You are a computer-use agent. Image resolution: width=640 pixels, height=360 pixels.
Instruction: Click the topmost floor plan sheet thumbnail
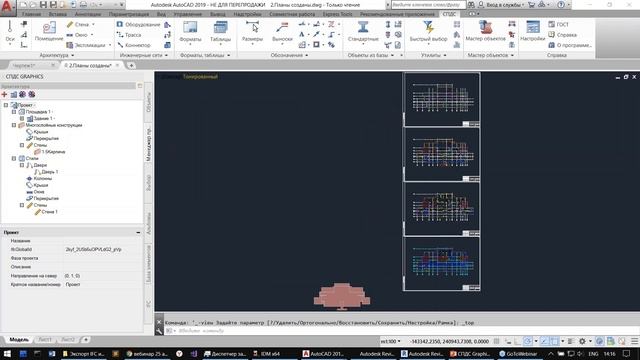pyautogui.click(x=442, y=99)
